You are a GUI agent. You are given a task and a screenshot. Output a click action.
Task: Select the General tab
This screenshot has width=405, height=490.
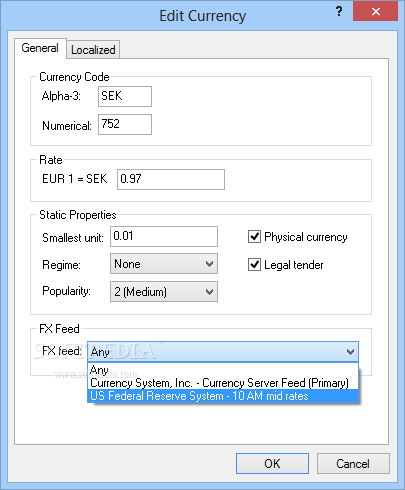click(40, 48)
